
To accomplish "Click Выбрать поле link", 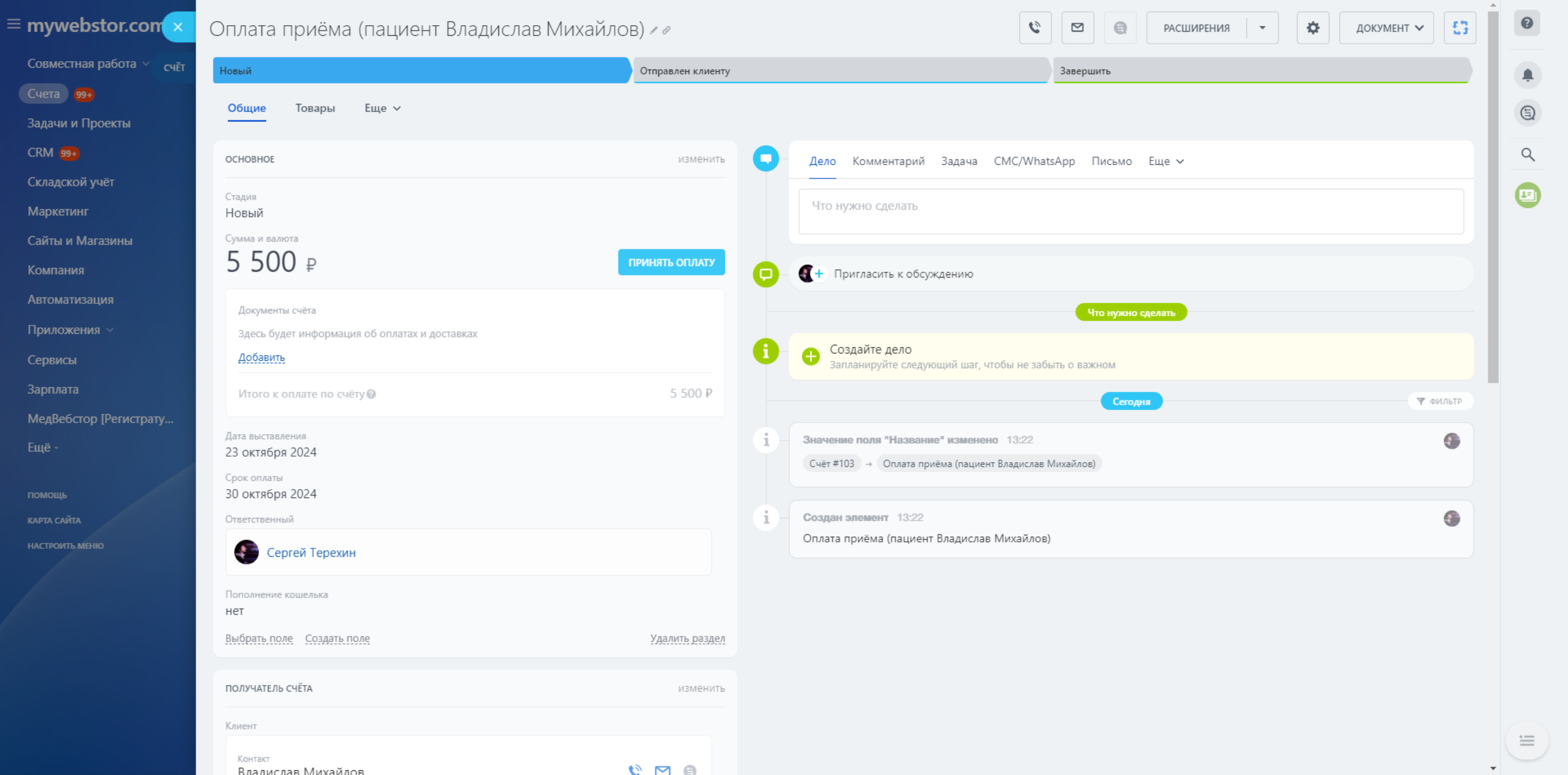I will pyautogui.click(x=258, y=639).
